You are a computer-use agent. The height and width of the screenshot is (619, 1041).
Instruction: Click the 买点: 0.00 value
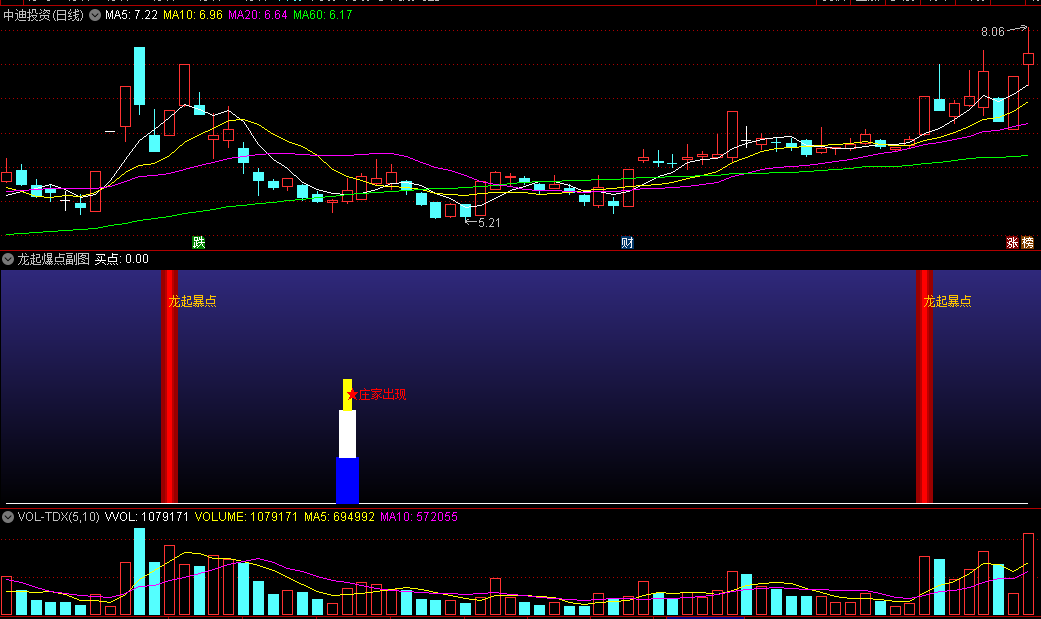point(121,259)
